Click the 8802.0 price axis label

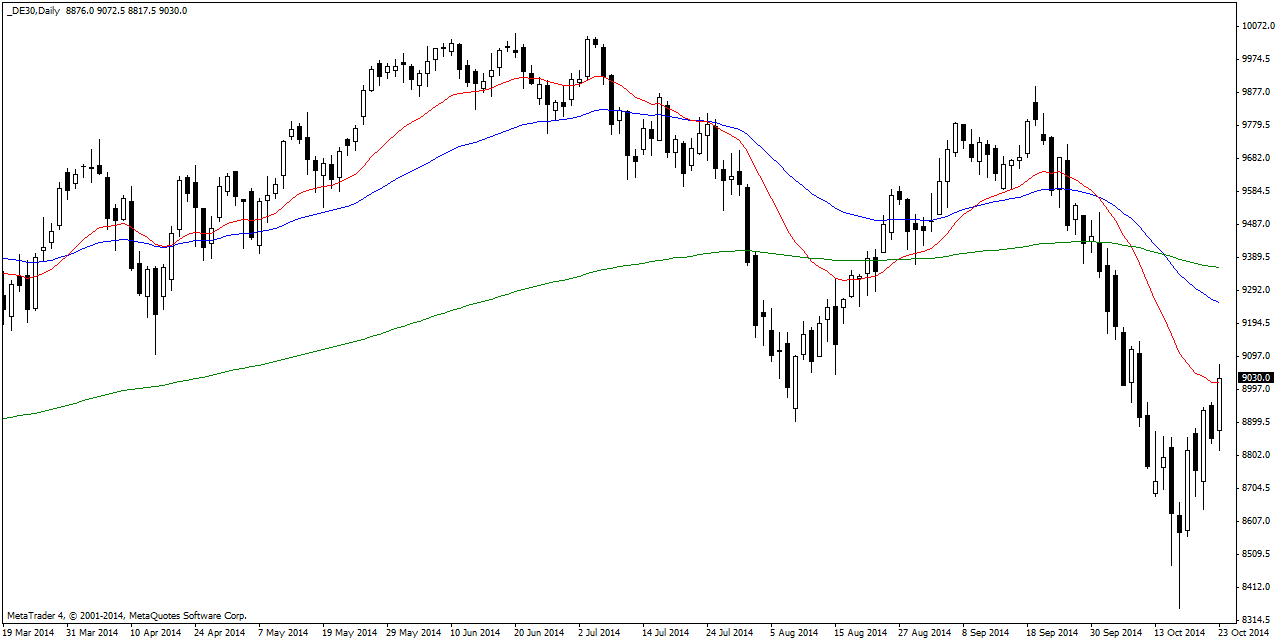(1255, 455)
